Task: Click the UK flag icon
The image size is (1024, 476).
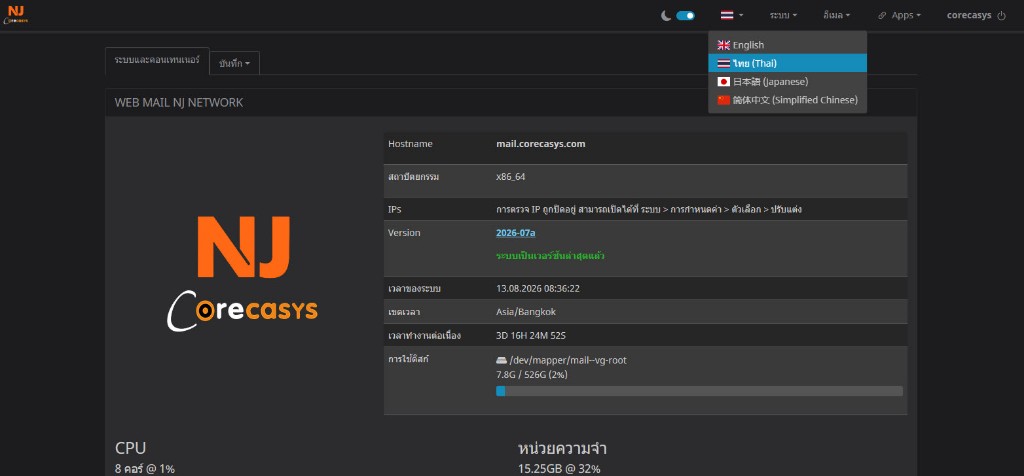Action: point(723,45)
